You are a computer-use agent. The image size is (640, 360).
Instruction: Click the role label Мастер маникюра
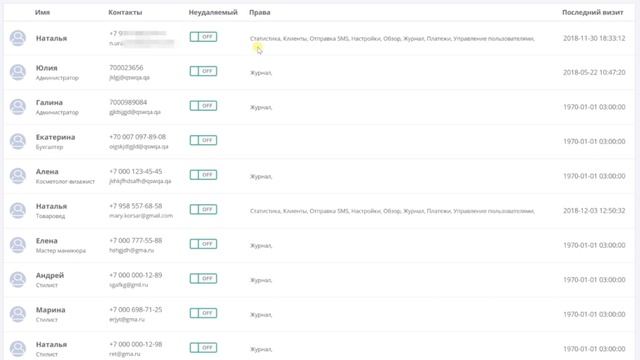click(61, 251)
